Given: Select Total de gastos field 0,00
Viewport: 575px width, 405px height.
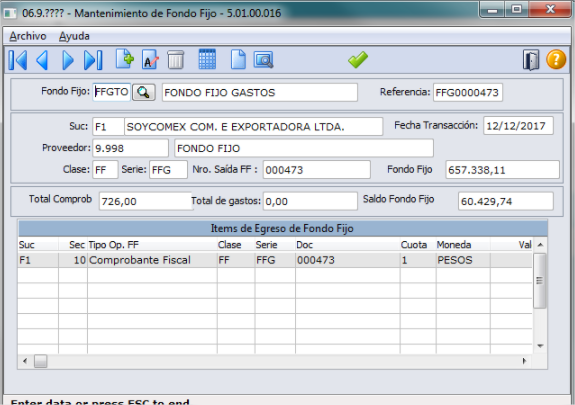Looking at the screenshot, I should click(x=310, y=201).
